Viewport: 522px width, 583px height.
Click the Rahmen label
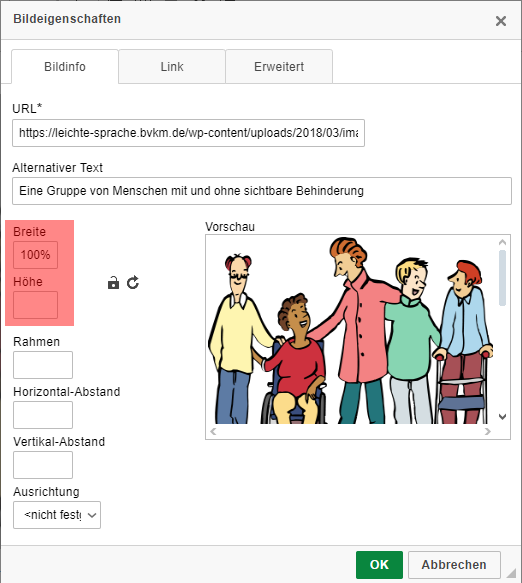point(36,342)
